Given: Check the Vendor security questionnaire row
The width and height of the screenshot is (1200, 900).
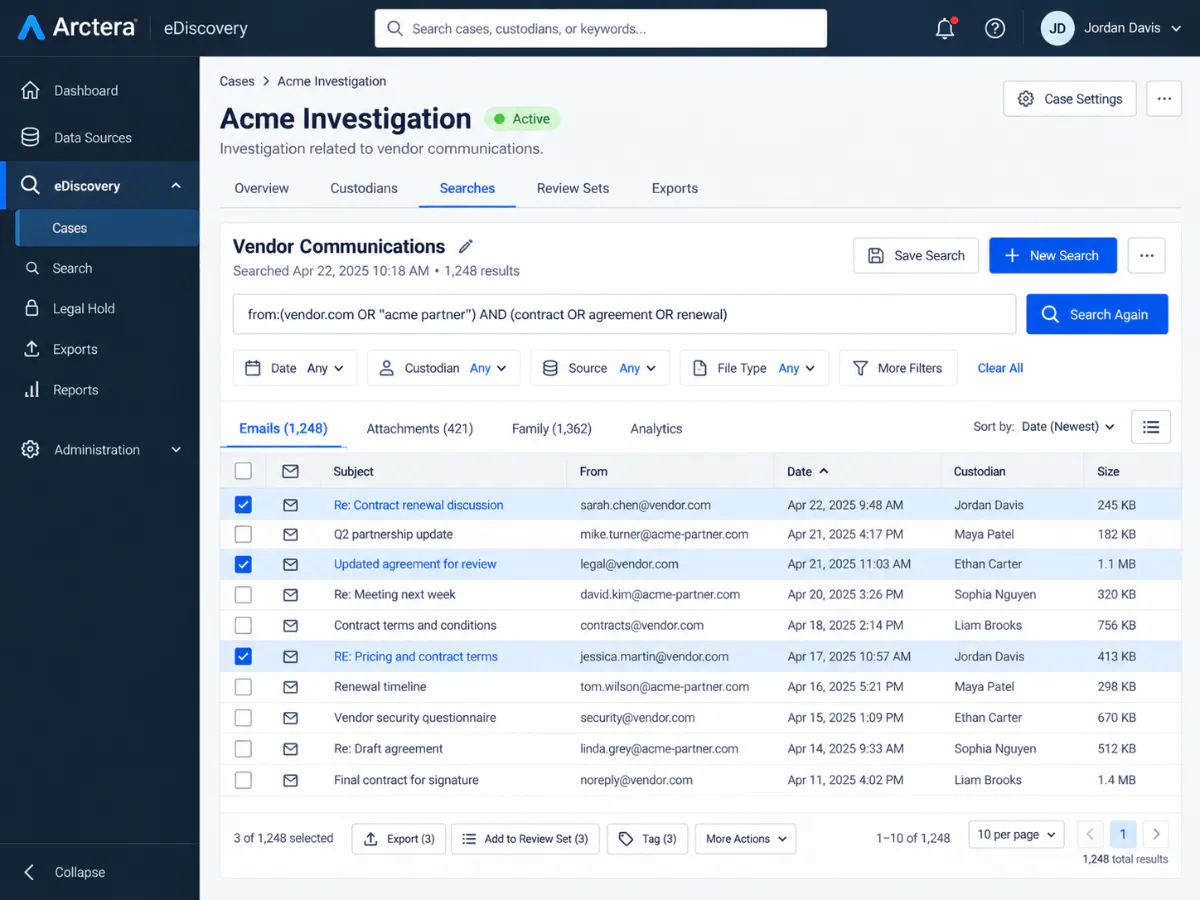Looking at the screenshot, I should (243, 718).
